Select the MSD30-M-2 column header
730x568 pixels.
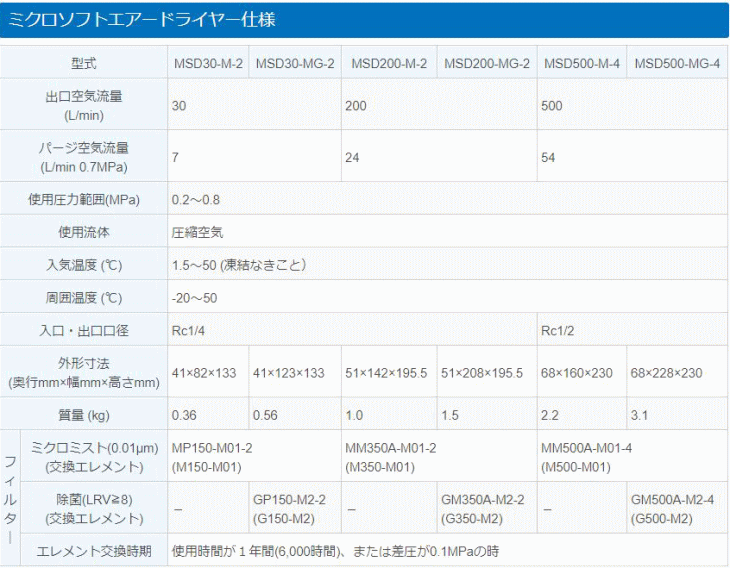(207, 64)
